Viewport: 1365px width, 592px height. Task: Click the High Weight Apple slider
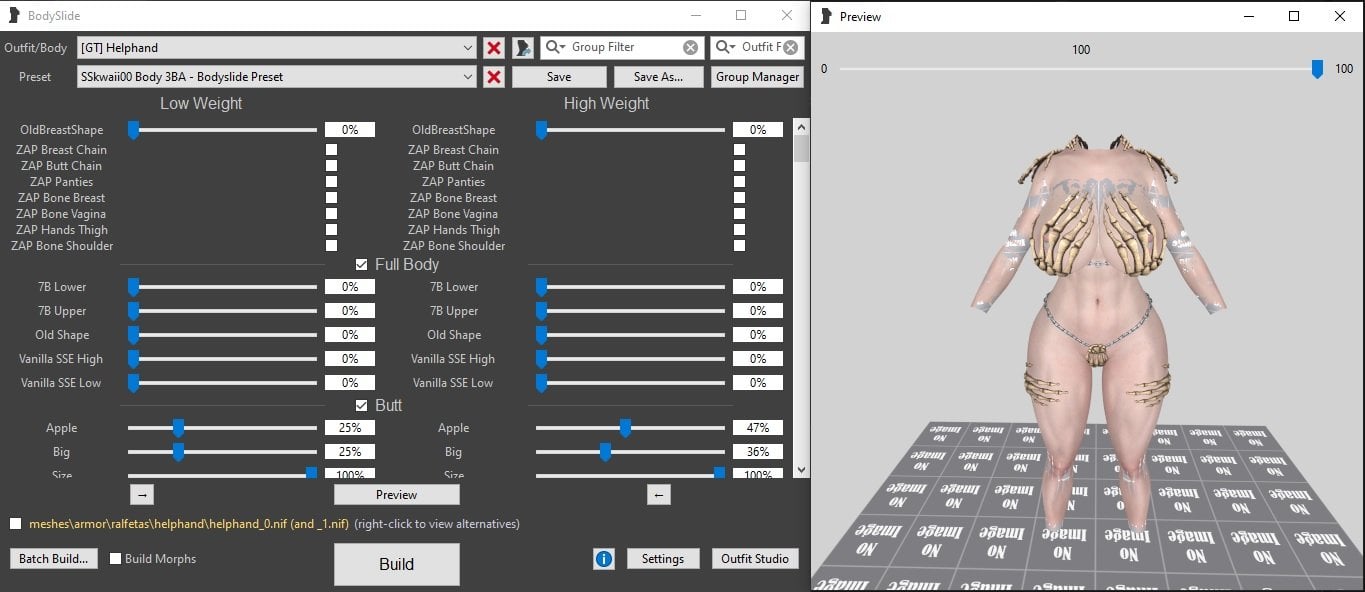(x=630, y=428)
